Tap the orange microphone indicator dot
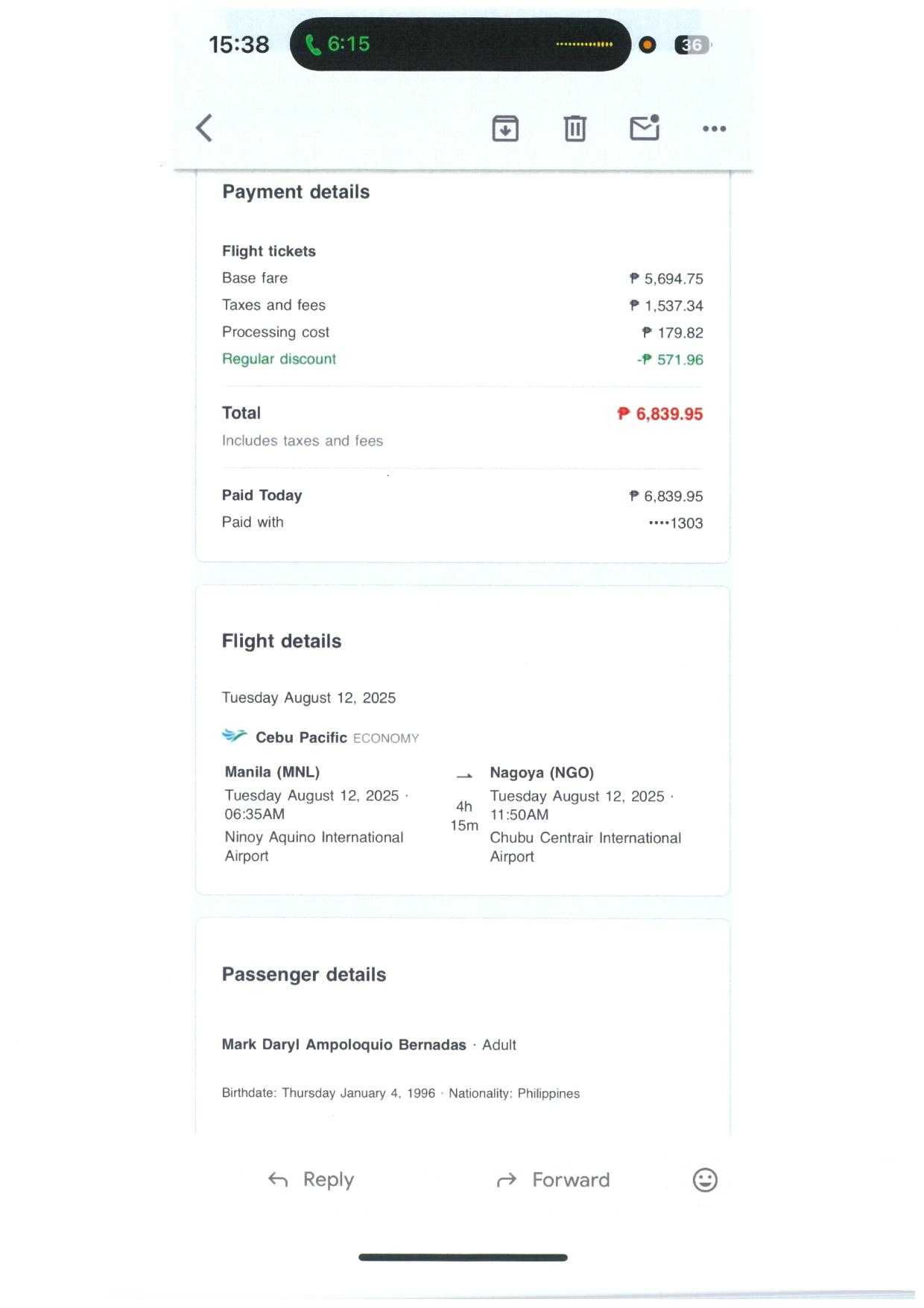The height and width of the screenshot is (1308, 924). click(648, 45)
